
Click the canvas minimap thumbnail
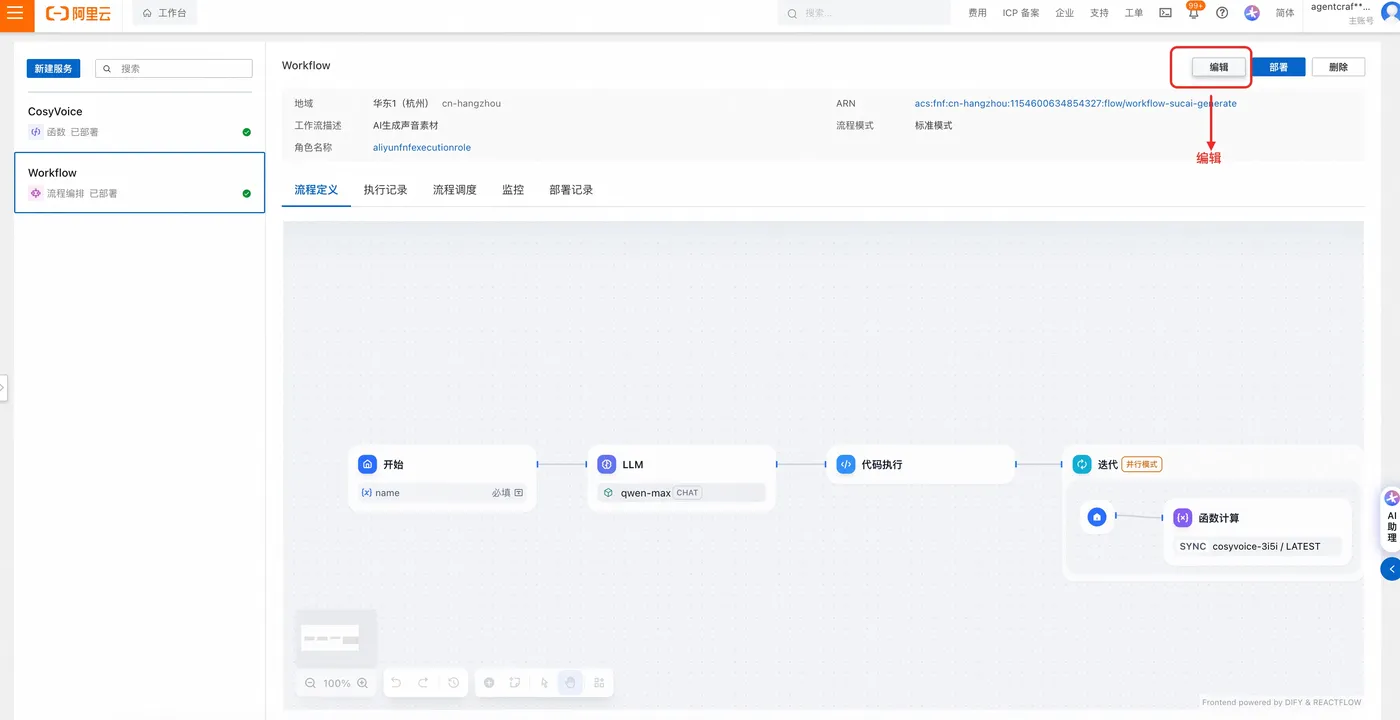[x=336, y=638]
